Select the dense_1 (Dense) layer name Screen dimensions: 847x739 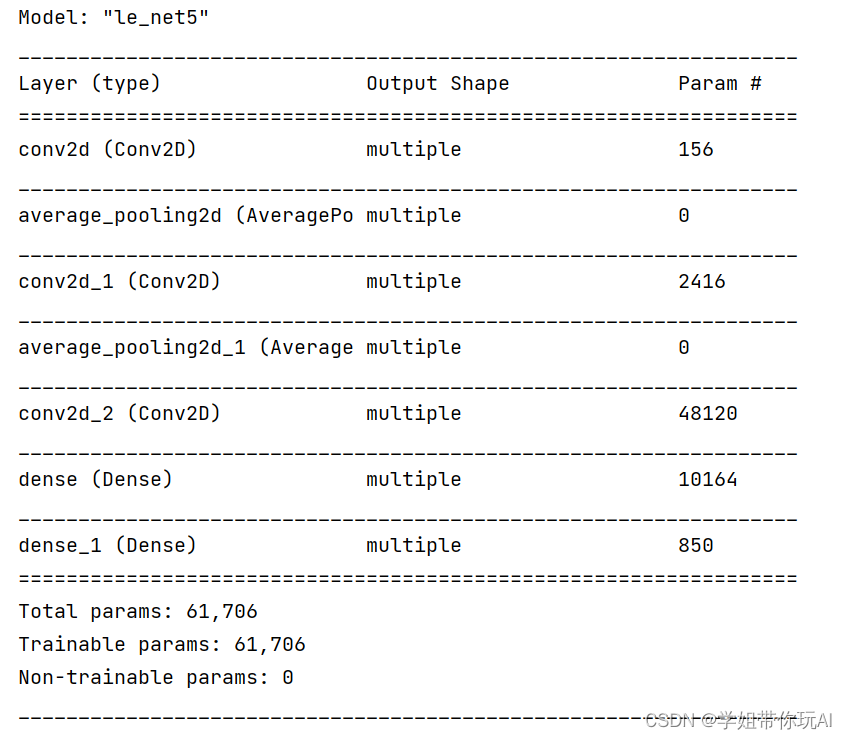pos(107,546)
